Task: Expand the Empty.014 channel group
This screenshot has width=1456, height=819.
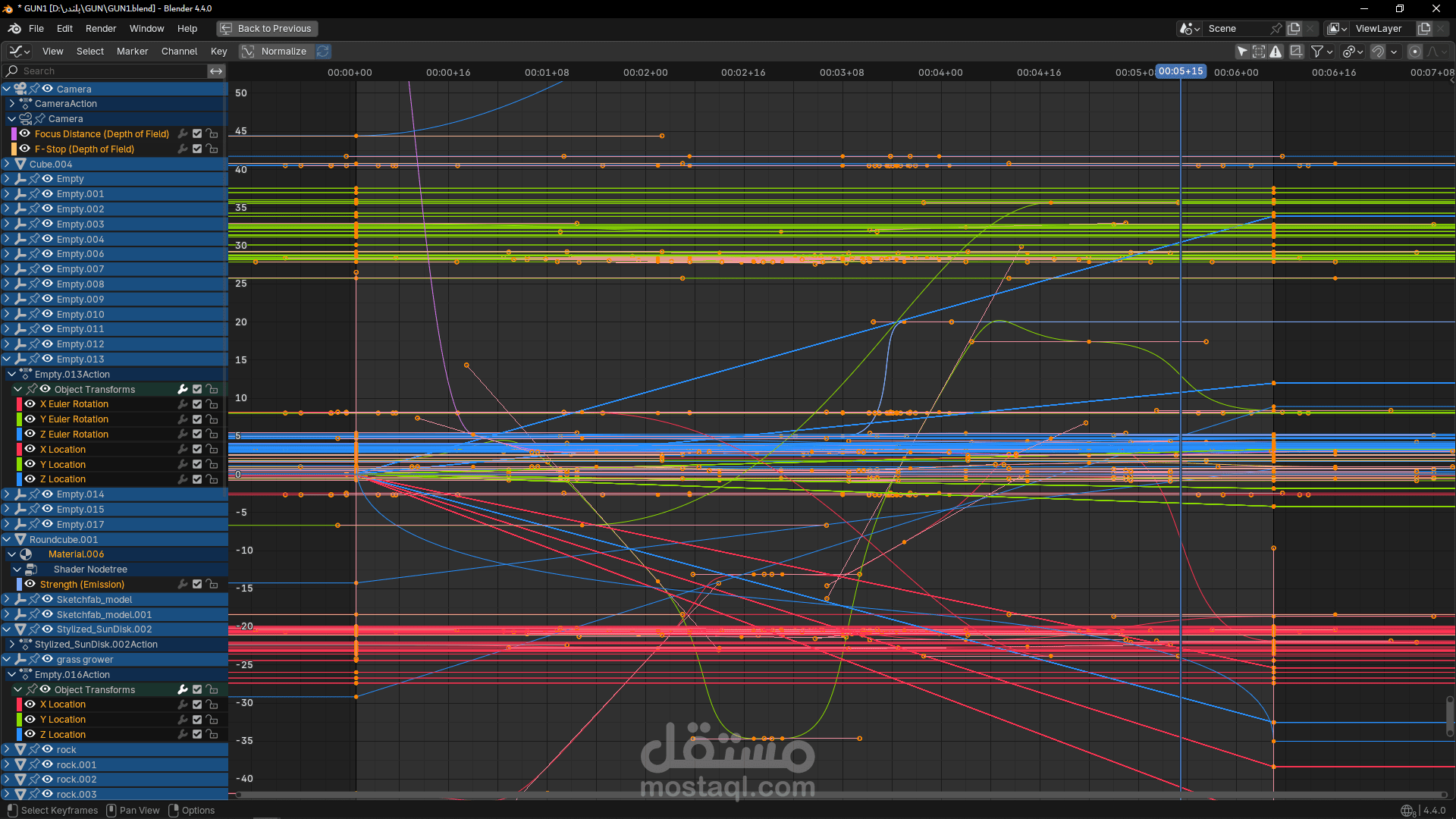Action: (7, 494)
